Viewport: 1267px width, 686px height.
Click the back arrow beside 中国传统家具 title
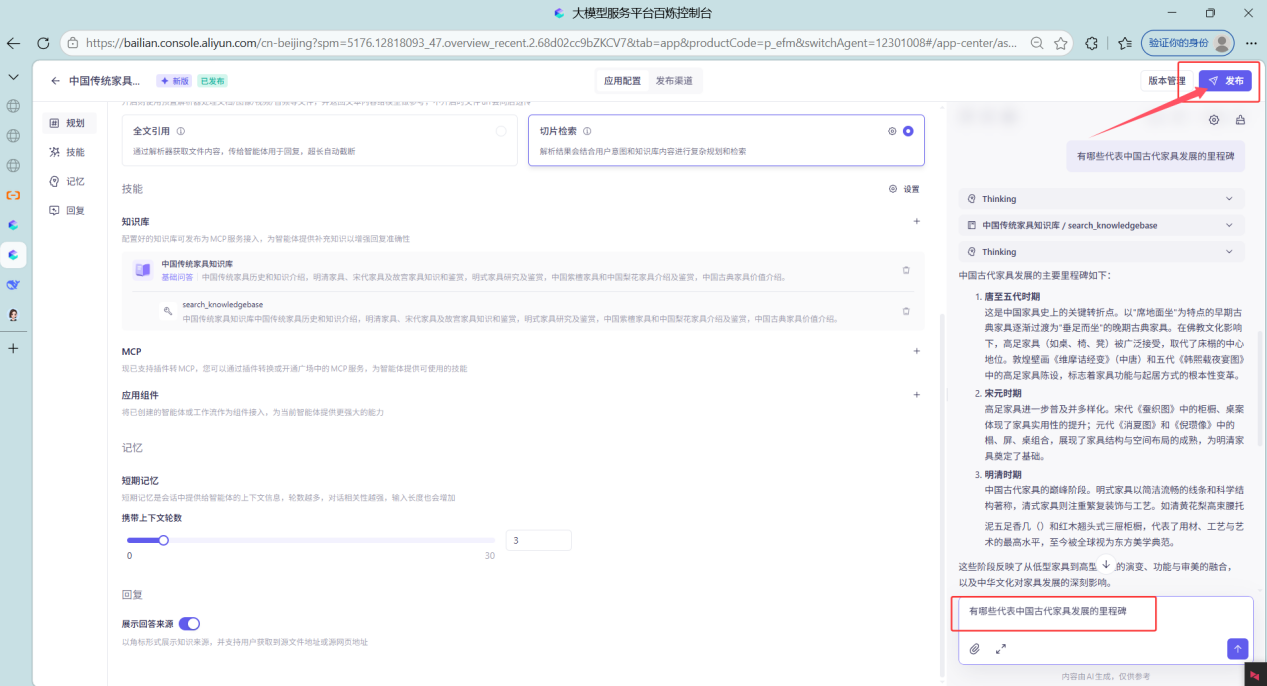(56, 81)
